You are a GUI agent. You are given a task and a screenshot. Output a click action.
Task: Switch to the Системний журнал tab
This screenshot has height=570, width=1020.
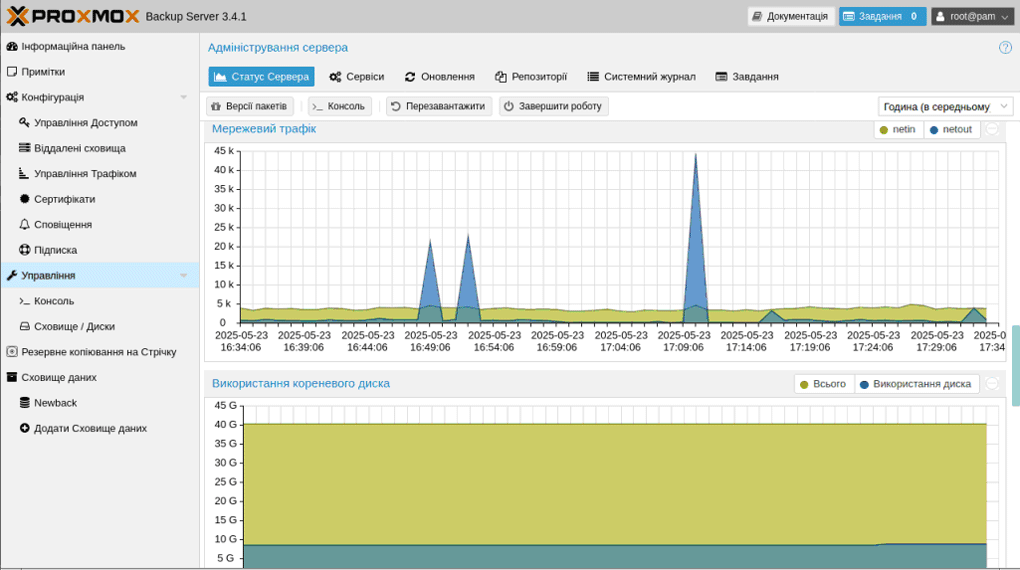click(641, 77)
